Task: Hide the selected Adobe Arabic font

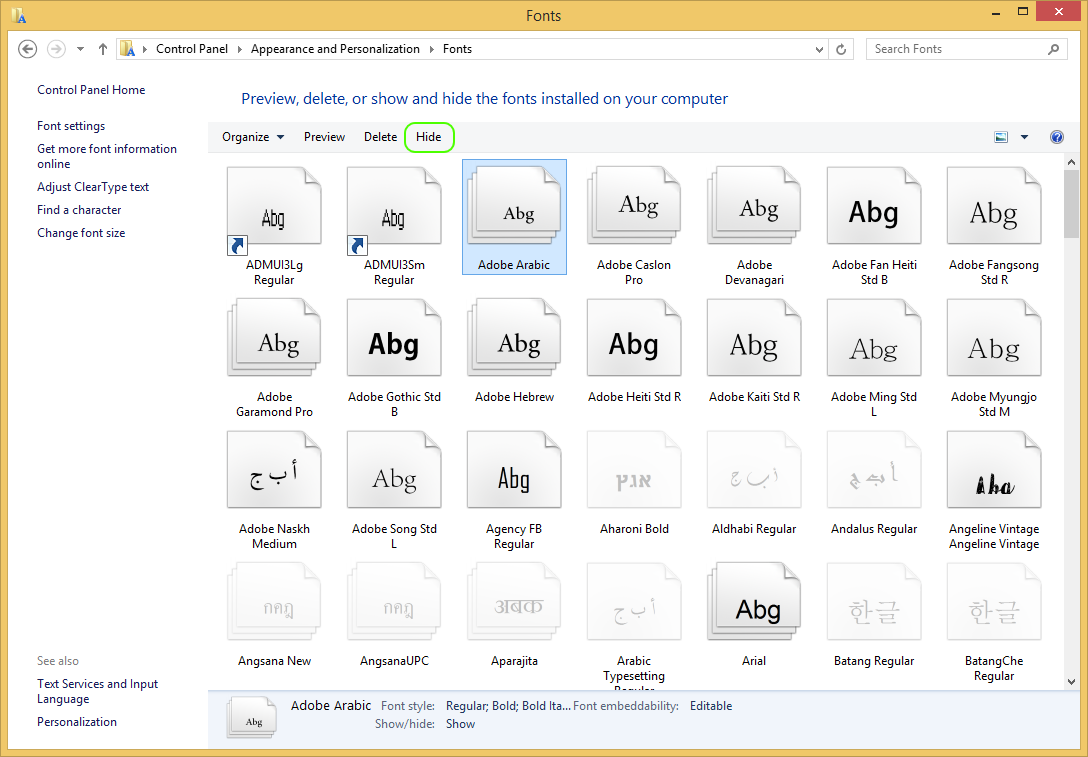Action: pyautogui.click(x=429, y=137)
